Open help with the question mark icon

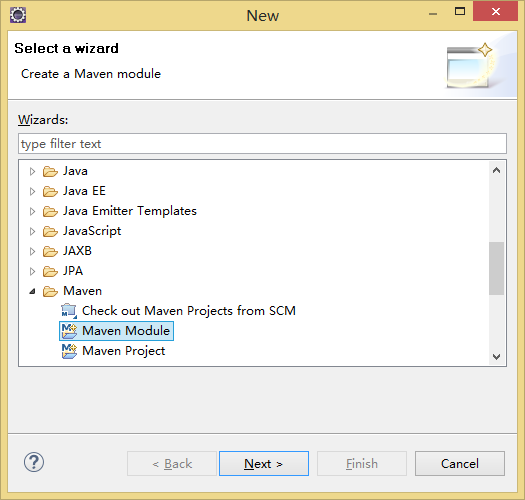[x=34, y=462]
